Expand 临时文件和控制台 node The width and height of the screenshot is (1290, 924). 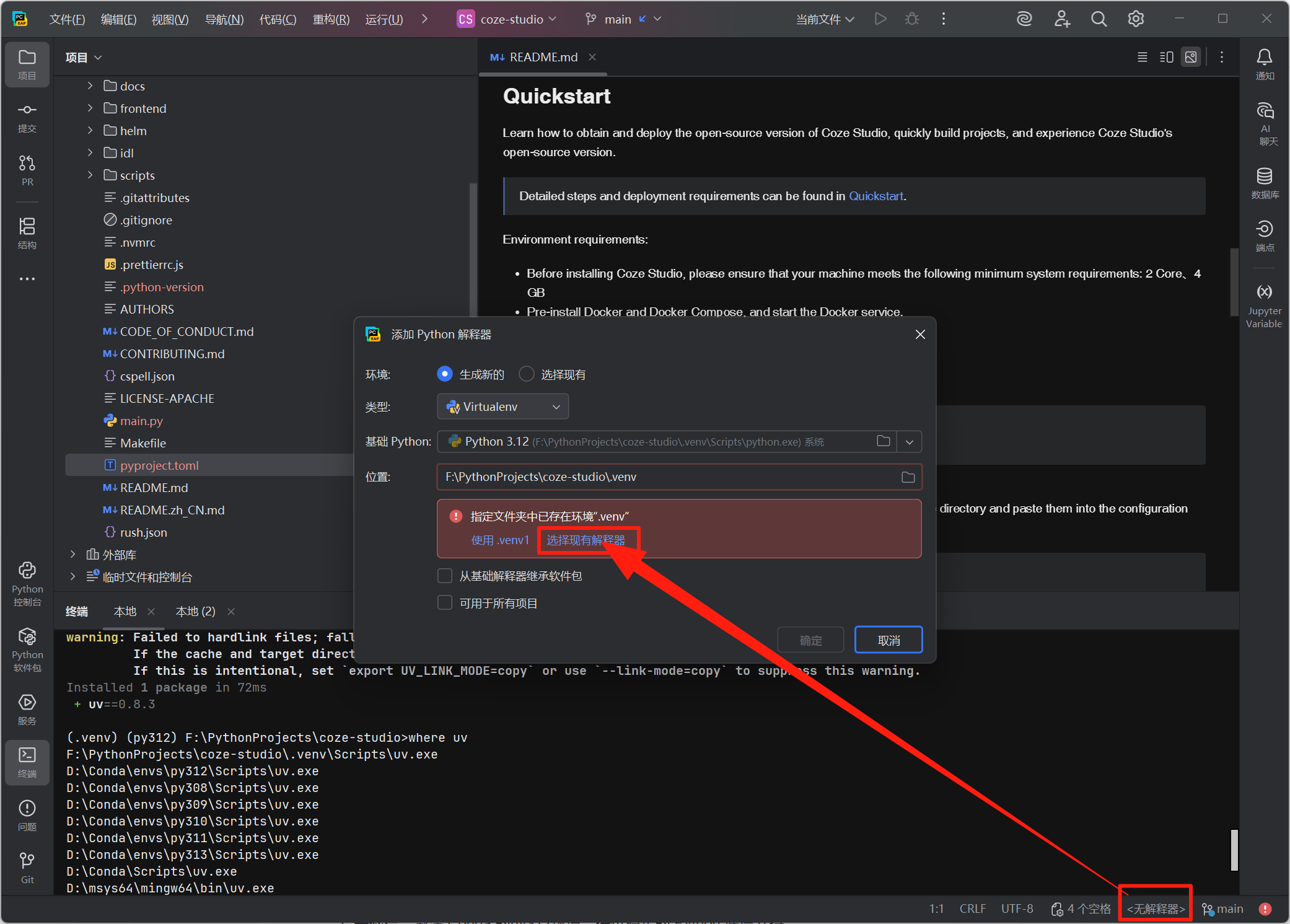tap(73, 576)
